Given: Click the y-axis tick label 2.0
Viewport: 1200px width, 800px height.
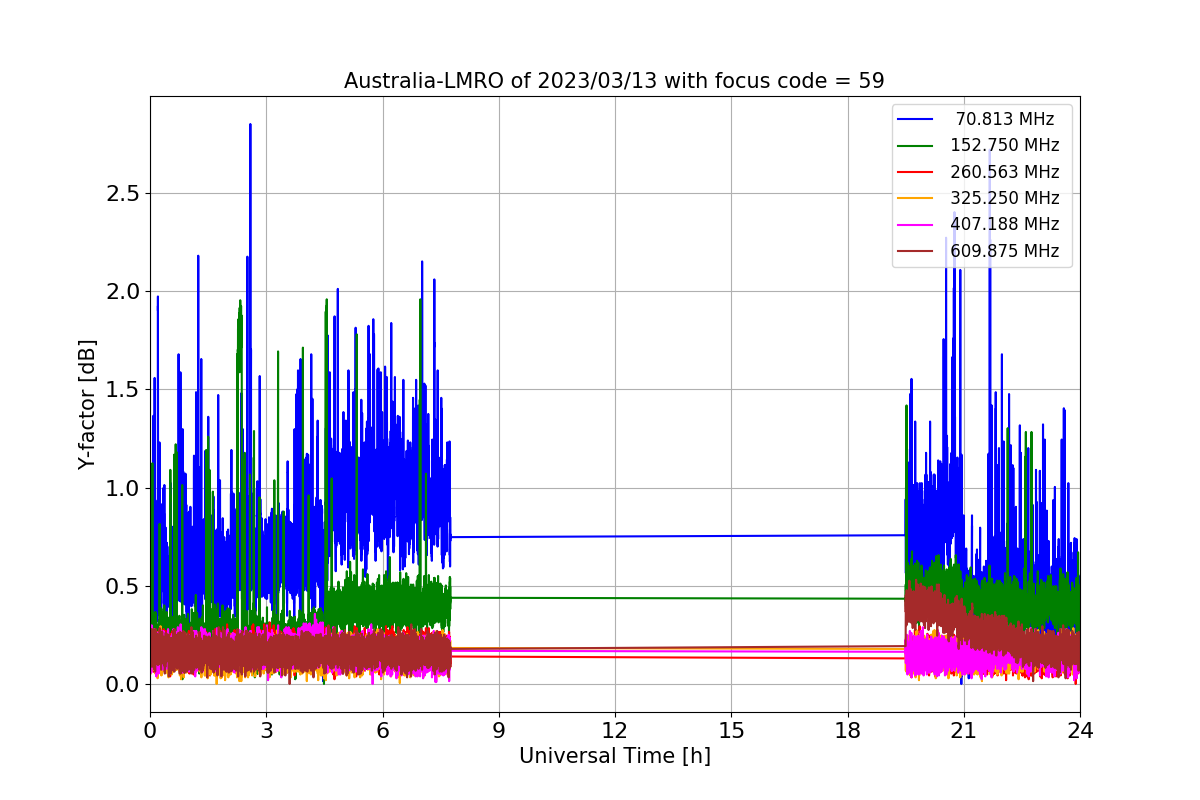Looking at the screenshot, I should pyautogui.click(x=124, y=292).
